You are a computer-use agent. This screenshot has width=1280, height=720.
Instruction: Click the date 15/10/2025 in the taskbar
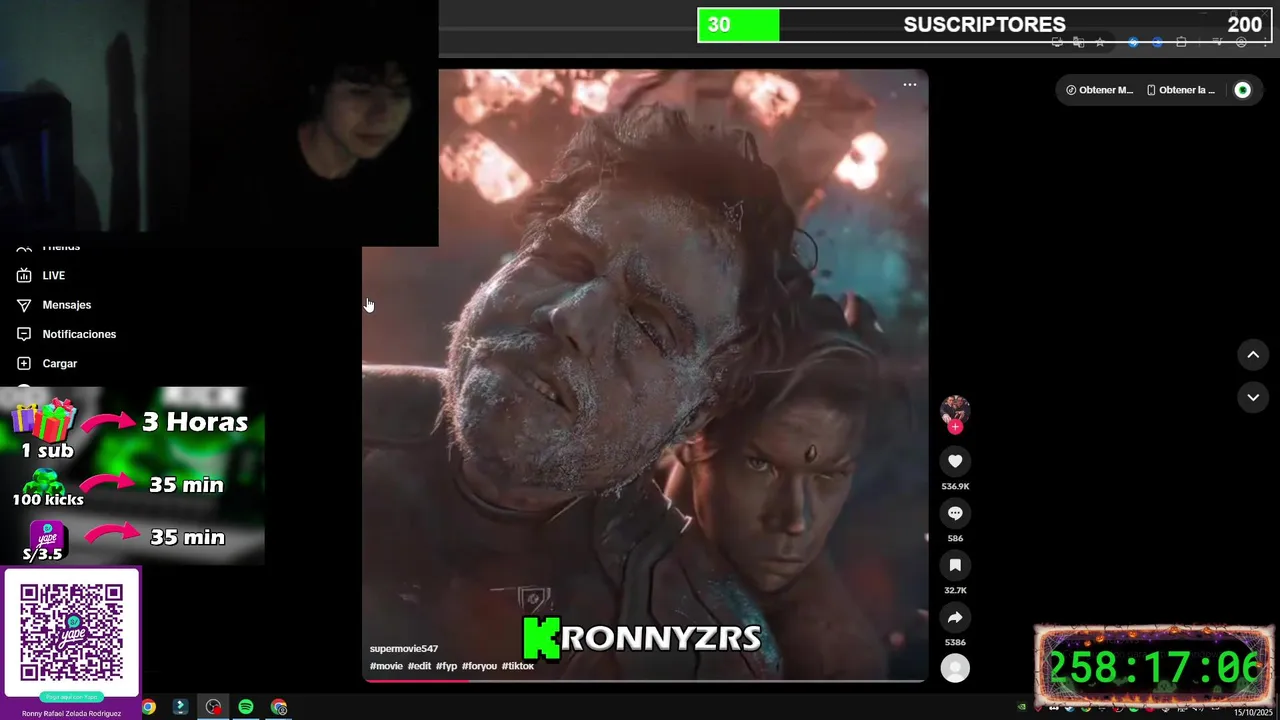1253,712
